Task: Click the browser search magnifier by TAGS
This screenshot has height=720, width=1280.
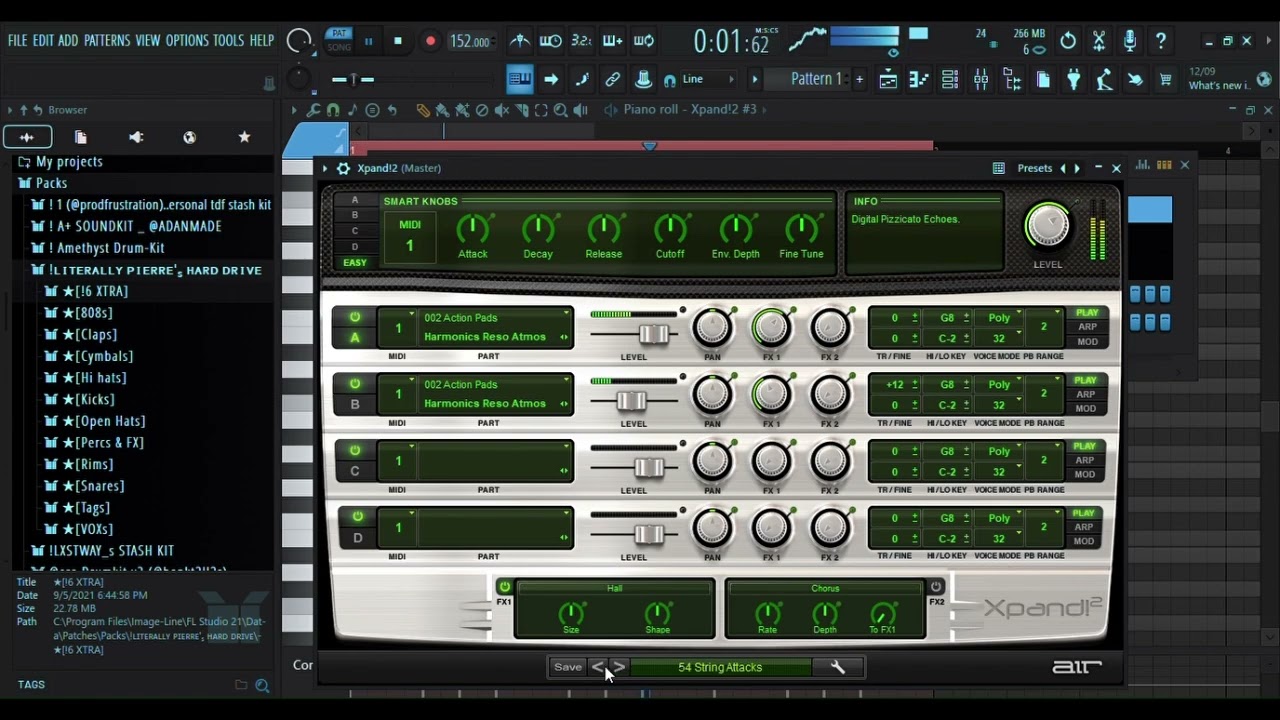Action: [x=262, y=685]
